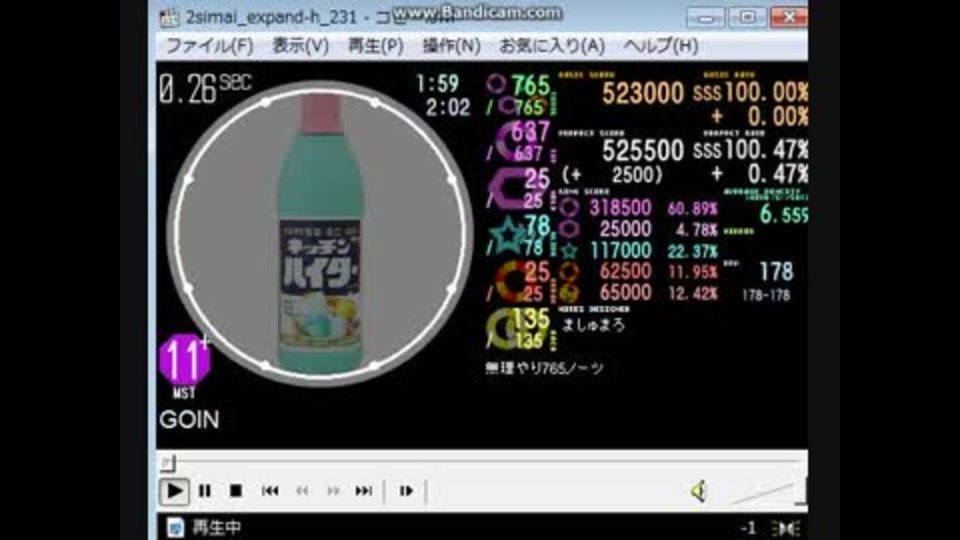Click the 1:59 time text

pyautogui.click(x=437, y=83)
